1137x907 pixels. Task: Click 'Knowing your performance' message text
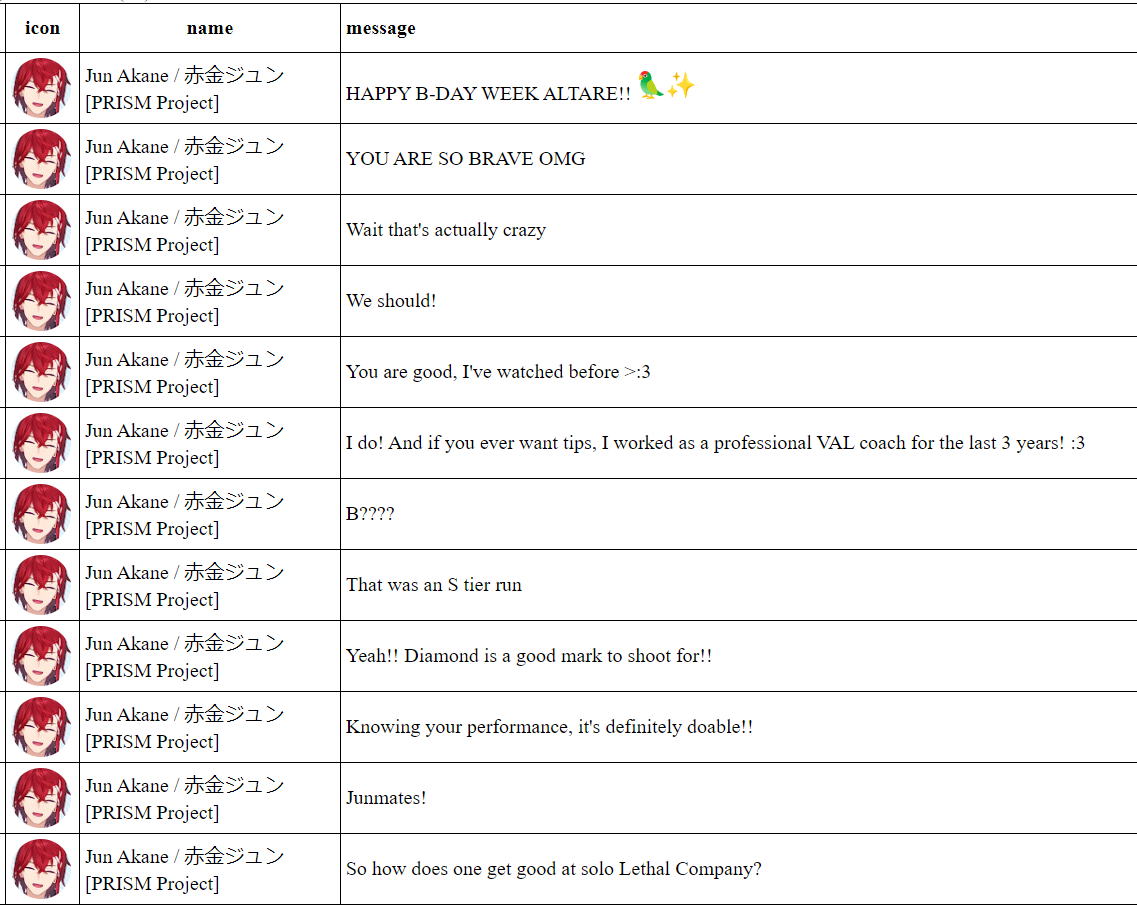point(550,727)
